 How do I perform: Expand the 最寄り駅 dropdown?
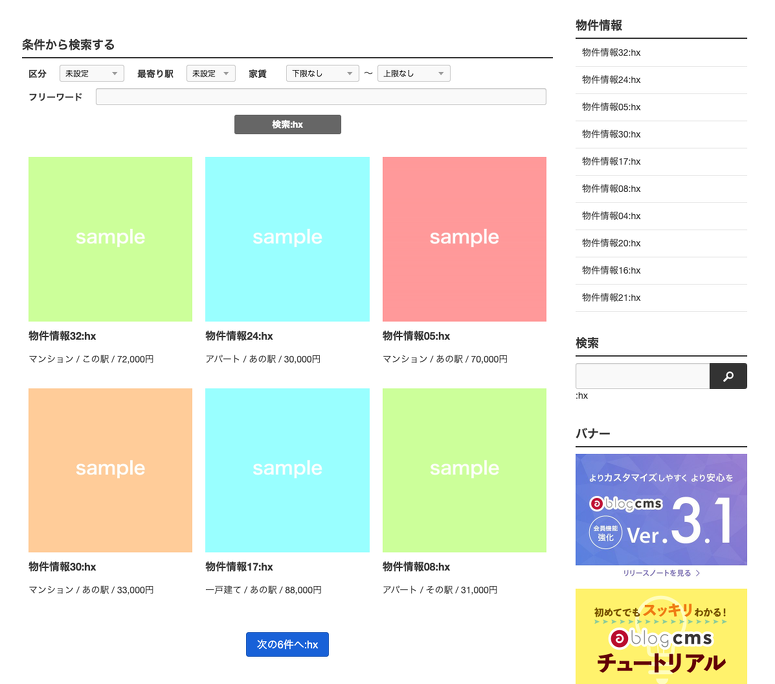pyautogui.click(x=210, y=74)
